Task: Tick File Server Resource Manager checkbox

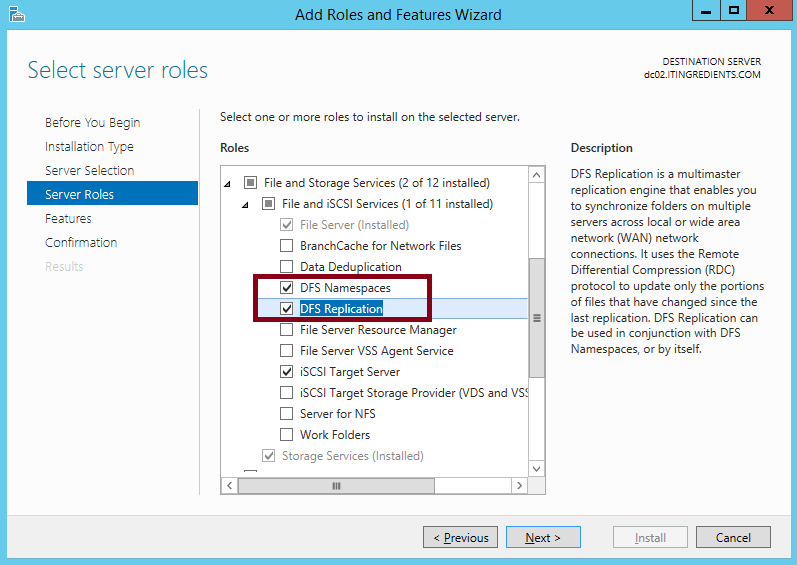Action: tap(288, 330)
